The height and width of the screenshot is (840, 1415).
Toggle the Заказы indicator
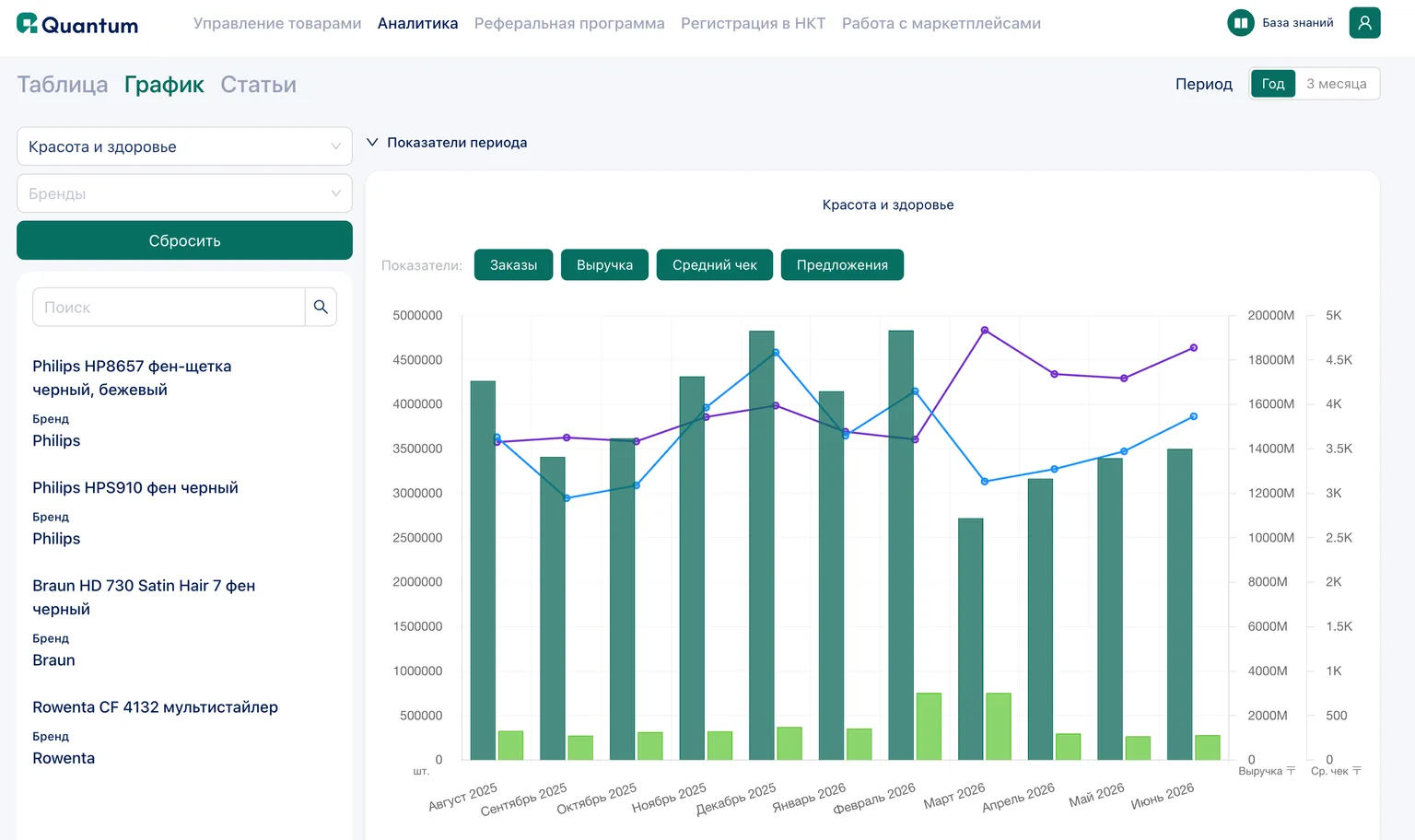coord(513,265)
